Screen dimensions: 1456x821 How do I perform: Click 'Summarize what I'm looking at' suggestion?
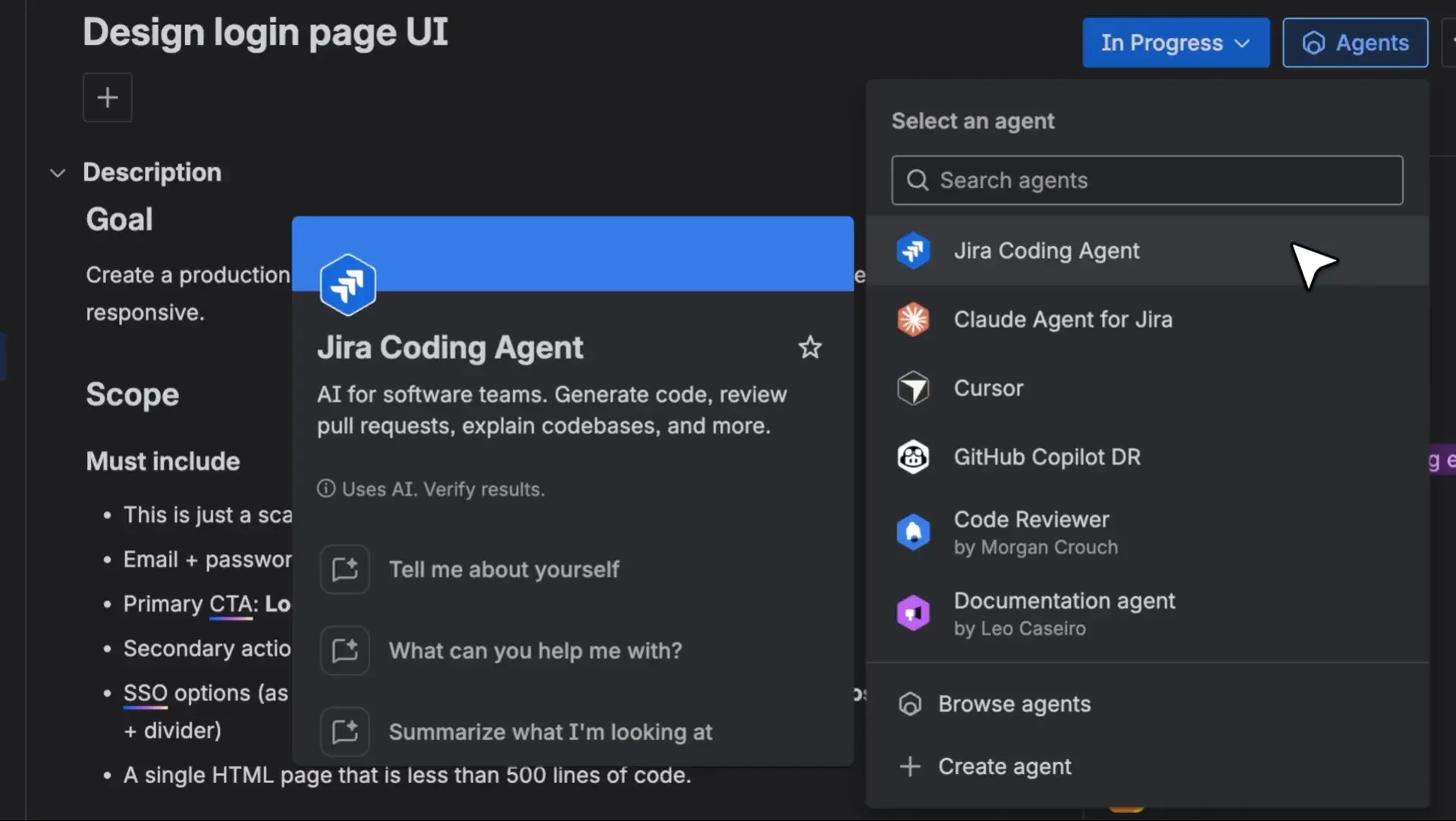[551, 731]
